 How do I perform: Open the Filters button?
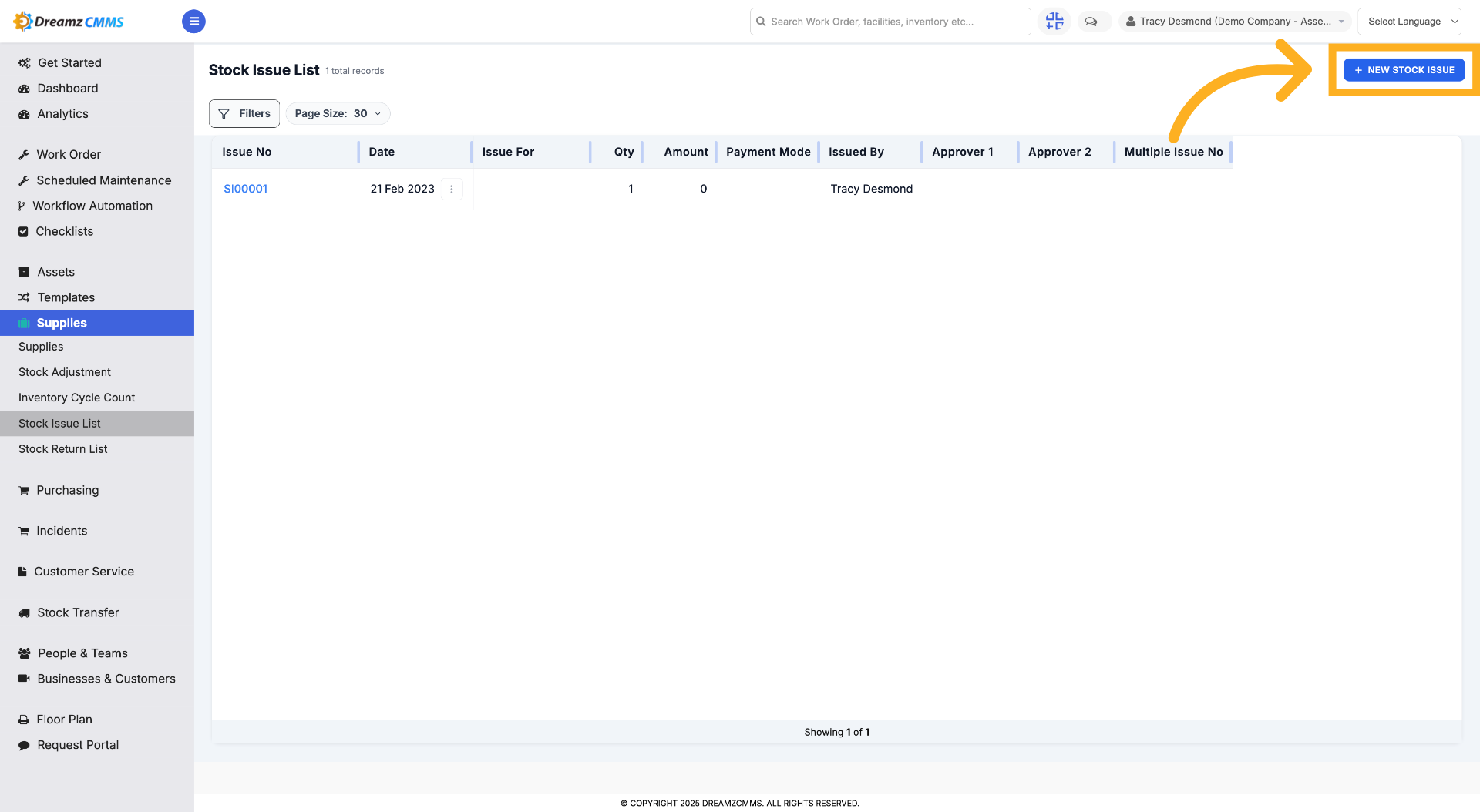244,113
